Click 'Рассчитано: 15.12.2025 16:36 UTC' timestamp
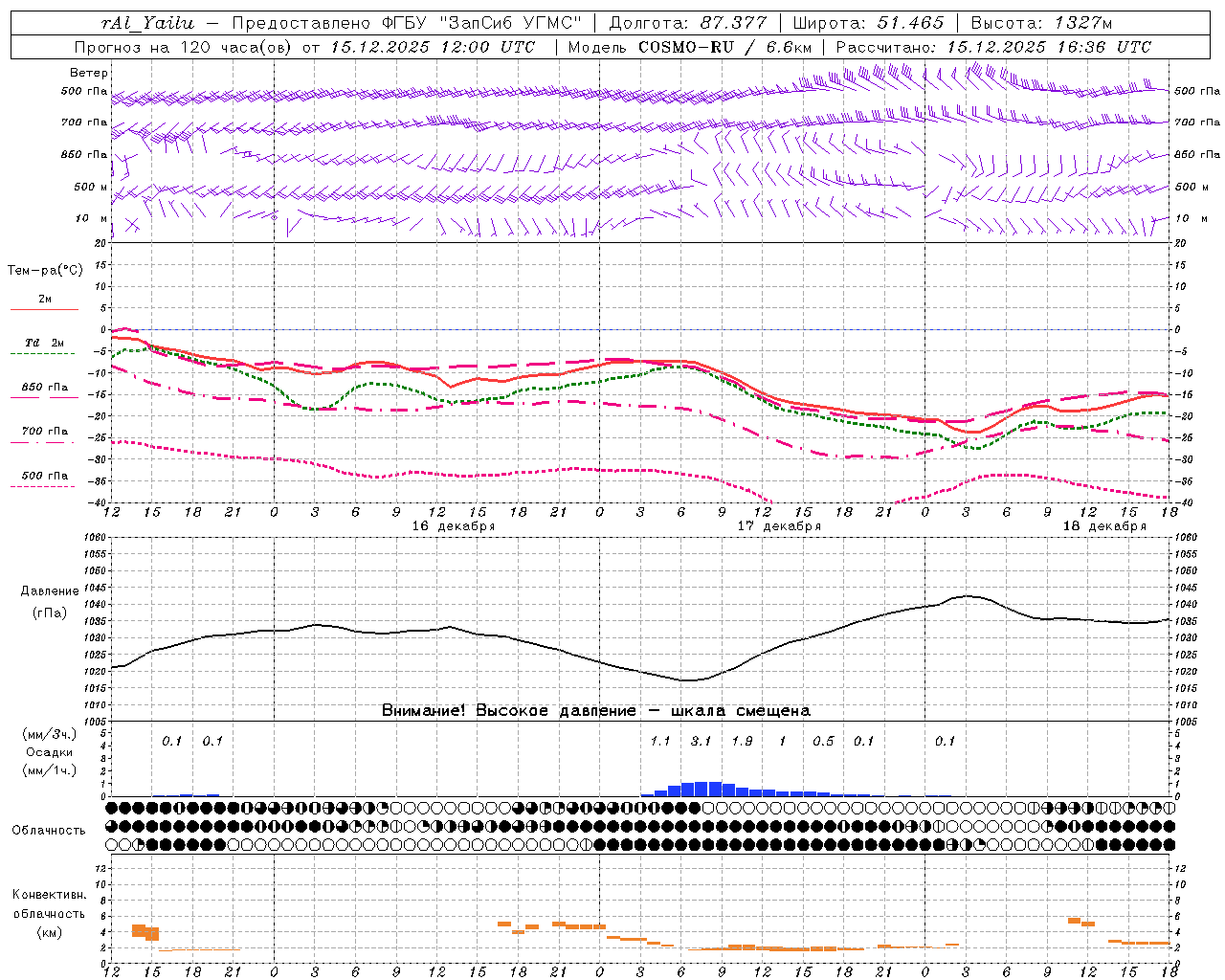The height and width of the screenshot is (980, 1225). point(993,47)
